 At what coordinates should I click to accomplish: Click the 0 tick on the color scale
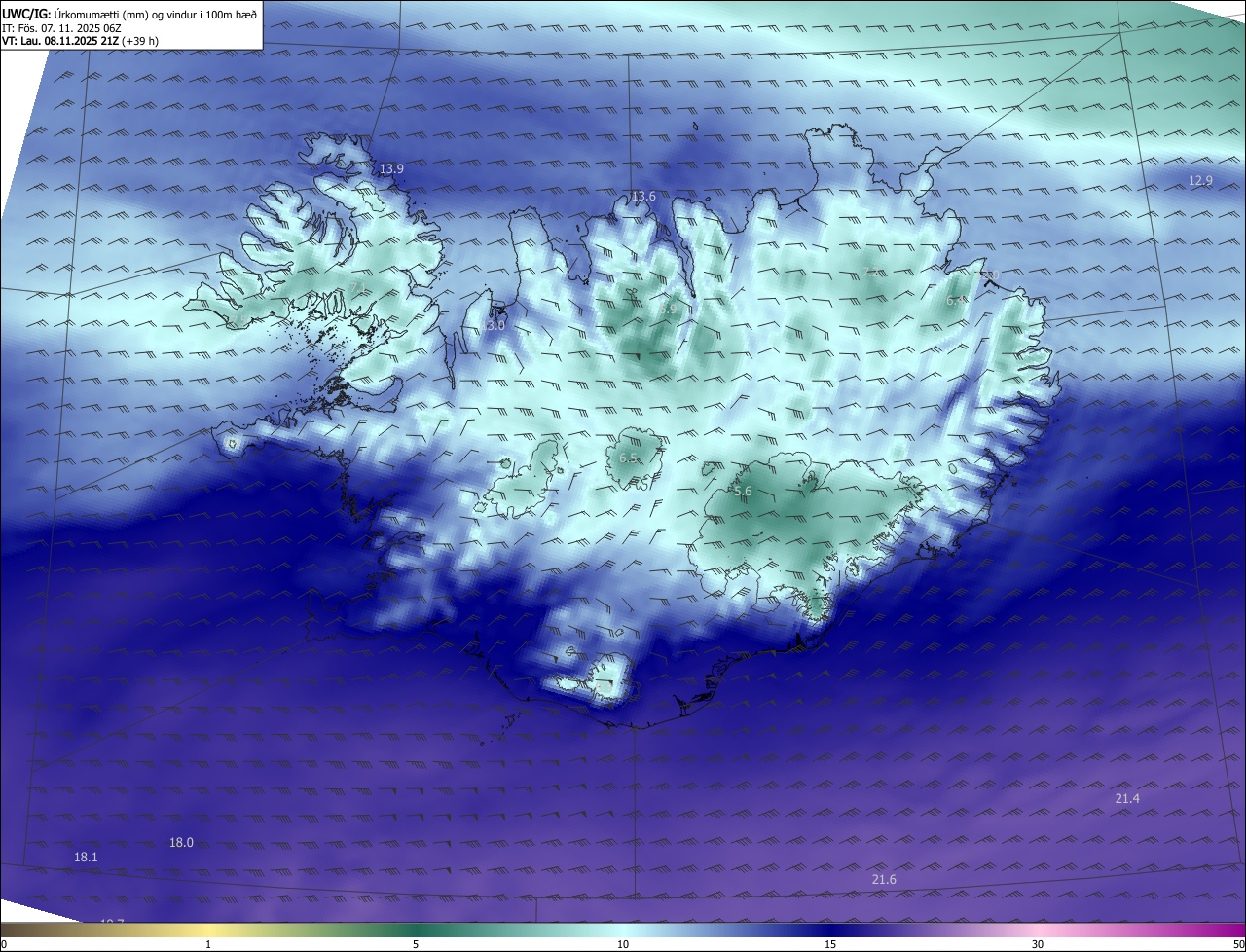pyautogui.click(x=4, y=944)
